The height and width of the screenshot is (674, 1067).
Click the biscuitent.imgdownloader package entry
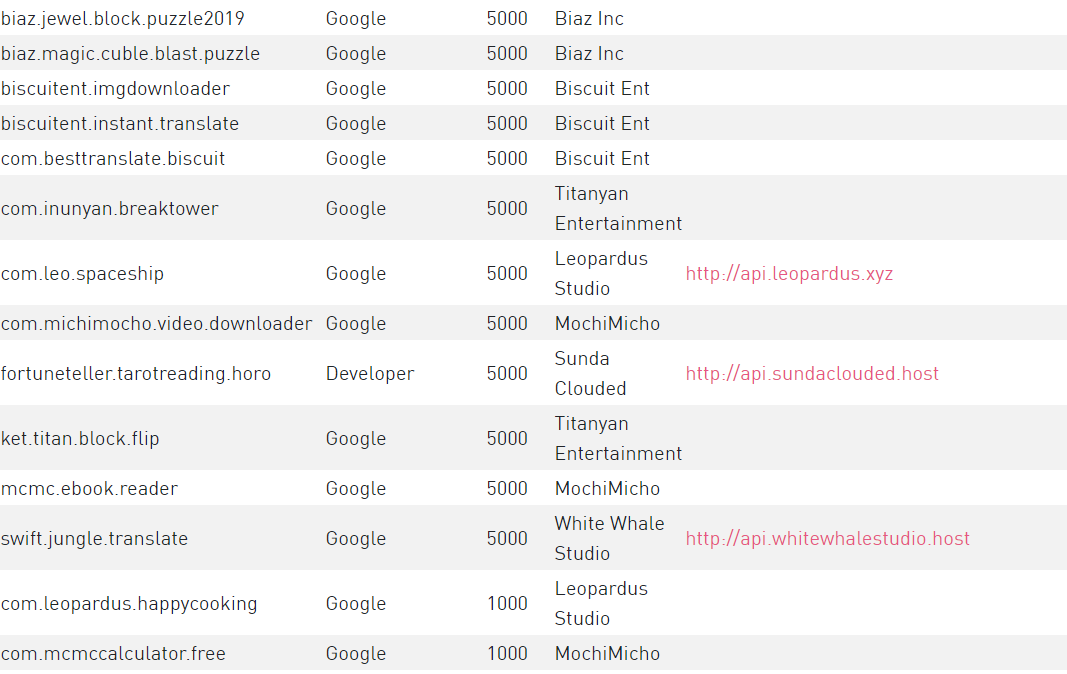click(116, 89)
